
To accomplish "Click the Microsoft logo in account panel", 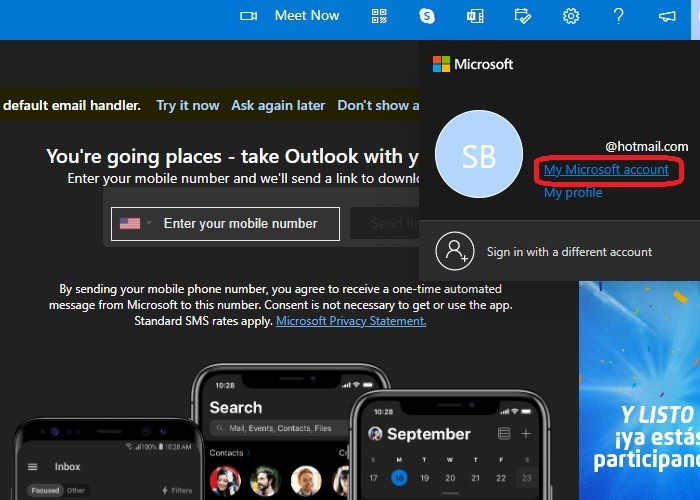I will coord(473,64).
